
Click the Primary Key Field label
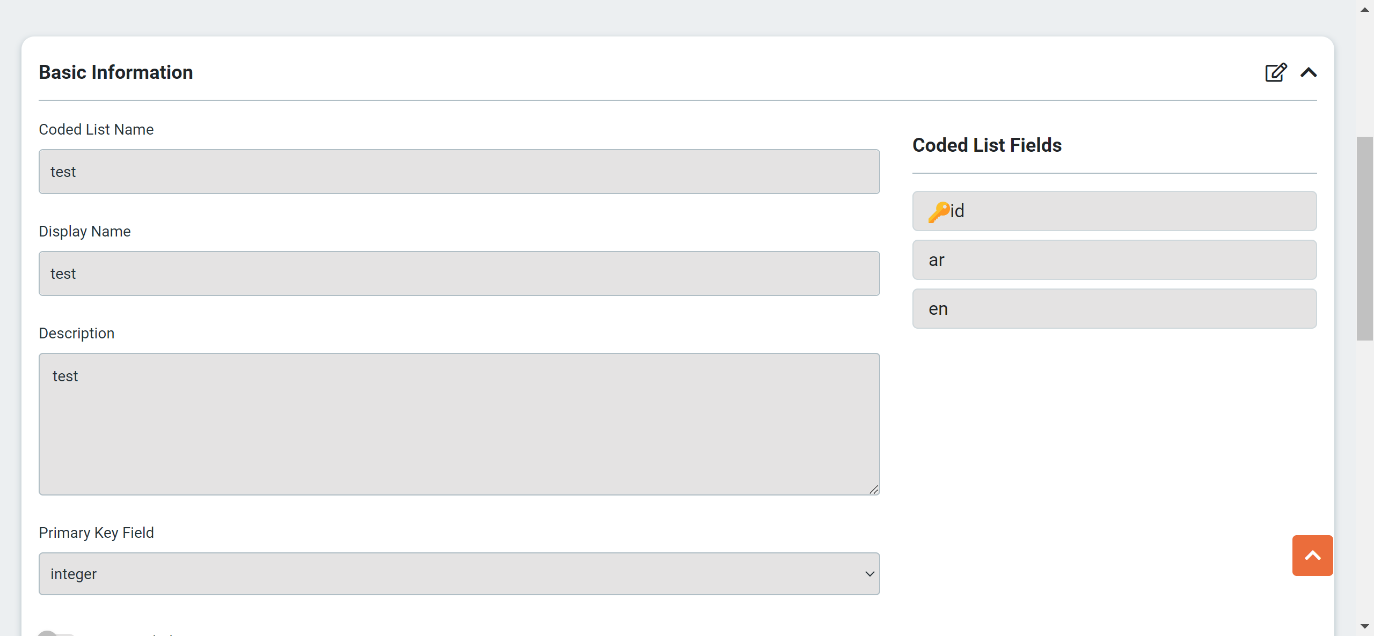click(x=96, y=533)
